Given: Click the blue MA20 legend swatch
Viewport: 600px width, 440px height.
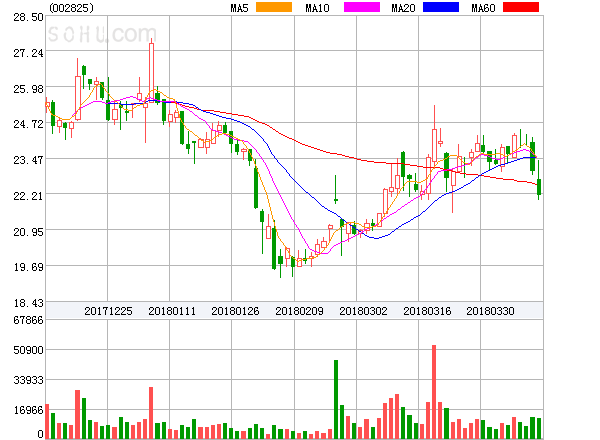Looking at the screenshot, I should (441, 7).
